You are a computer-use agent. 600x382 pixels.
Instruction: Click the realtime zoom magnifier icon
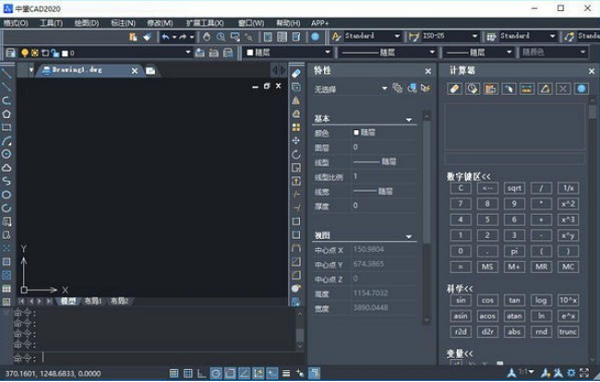221,37
